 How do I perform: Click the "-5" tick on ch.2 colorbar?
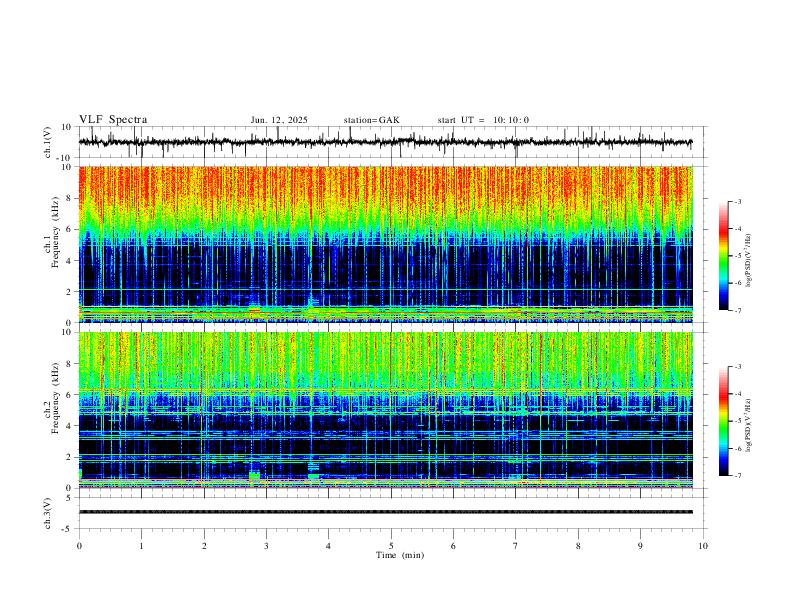pyautogui.click(x=738, y=421)
